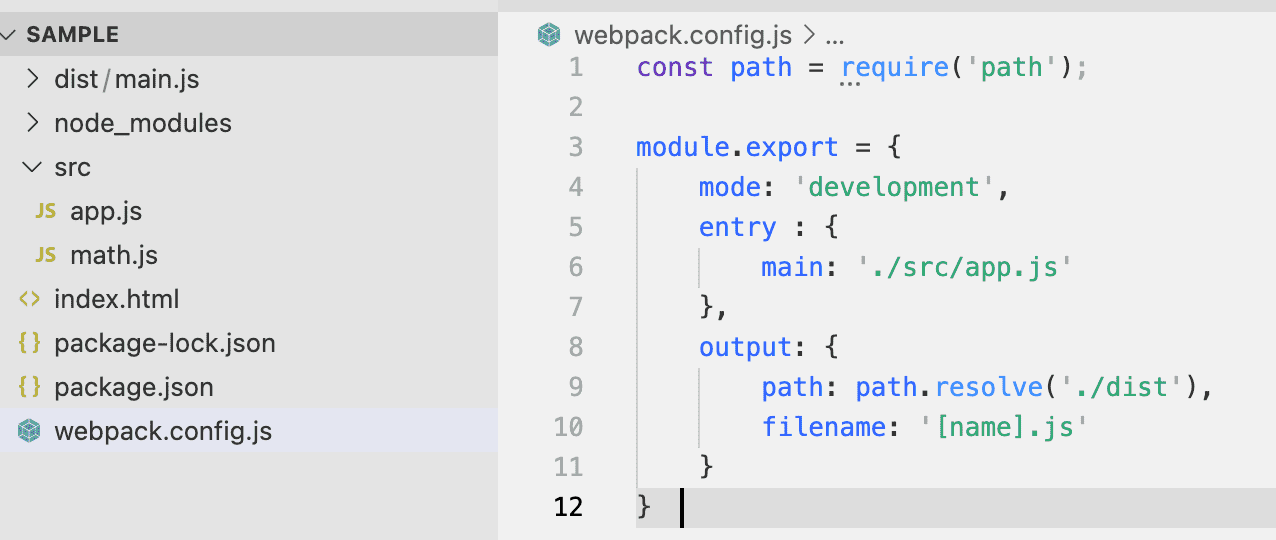Open math.js in the explorer
The image size is (1276, 540).
(x=114, y=256)
